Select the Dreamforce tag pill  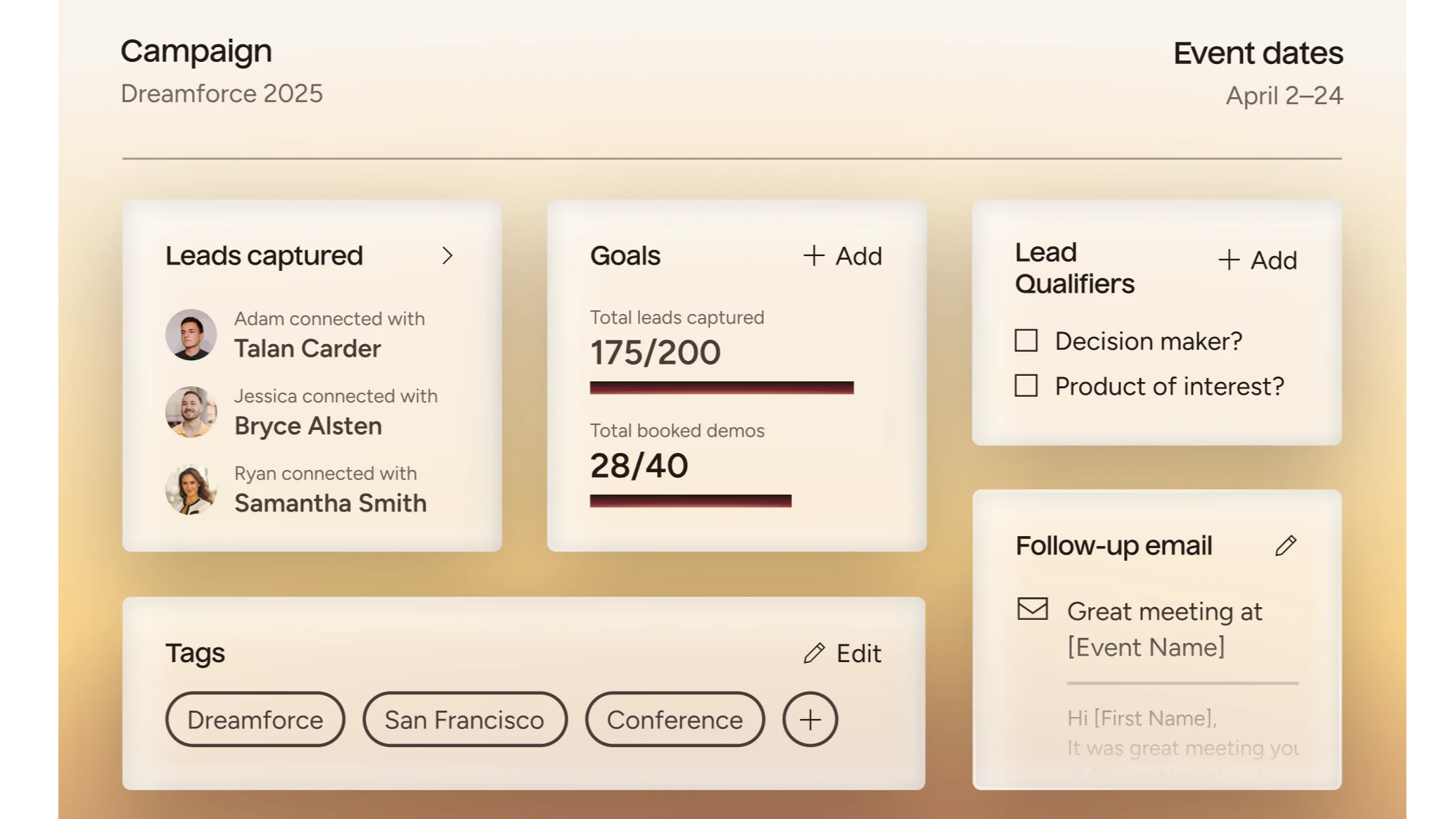[255, 720]
